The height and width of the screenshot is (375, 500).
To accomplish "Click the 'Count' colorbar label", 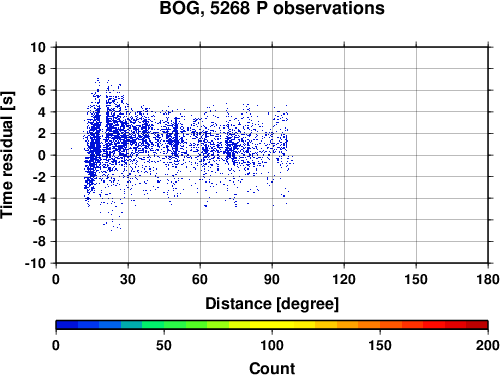I will tap(272, 368).
